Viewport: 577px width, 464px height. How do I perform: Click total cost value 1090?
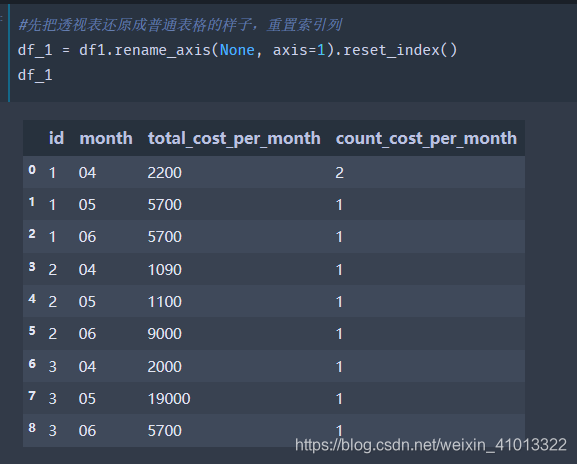coord(164,270)
